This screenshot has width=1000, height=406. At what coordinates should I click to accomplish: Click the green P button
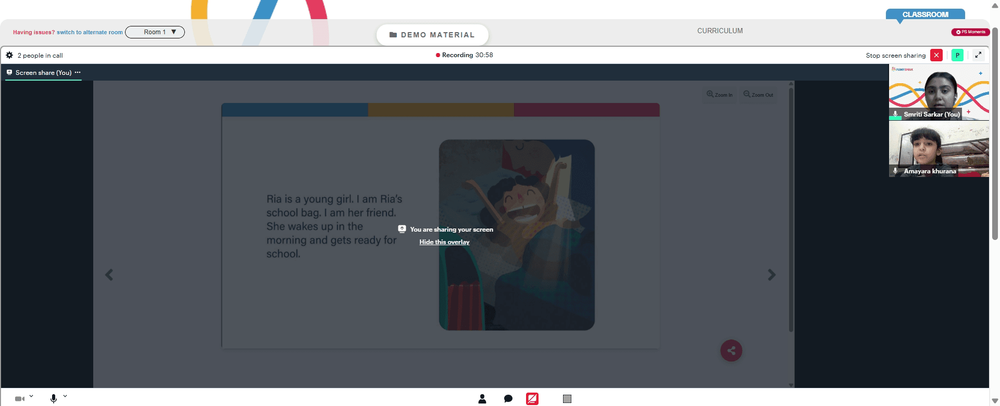(957, 55)
